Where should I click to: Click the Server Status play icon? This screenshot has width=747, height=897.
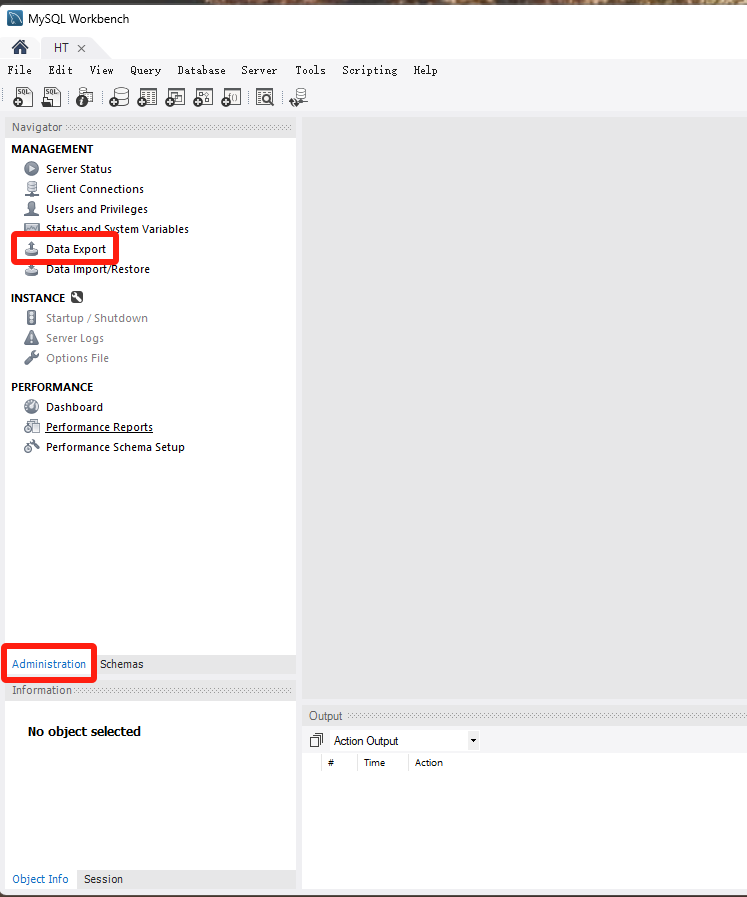point(31,169)
